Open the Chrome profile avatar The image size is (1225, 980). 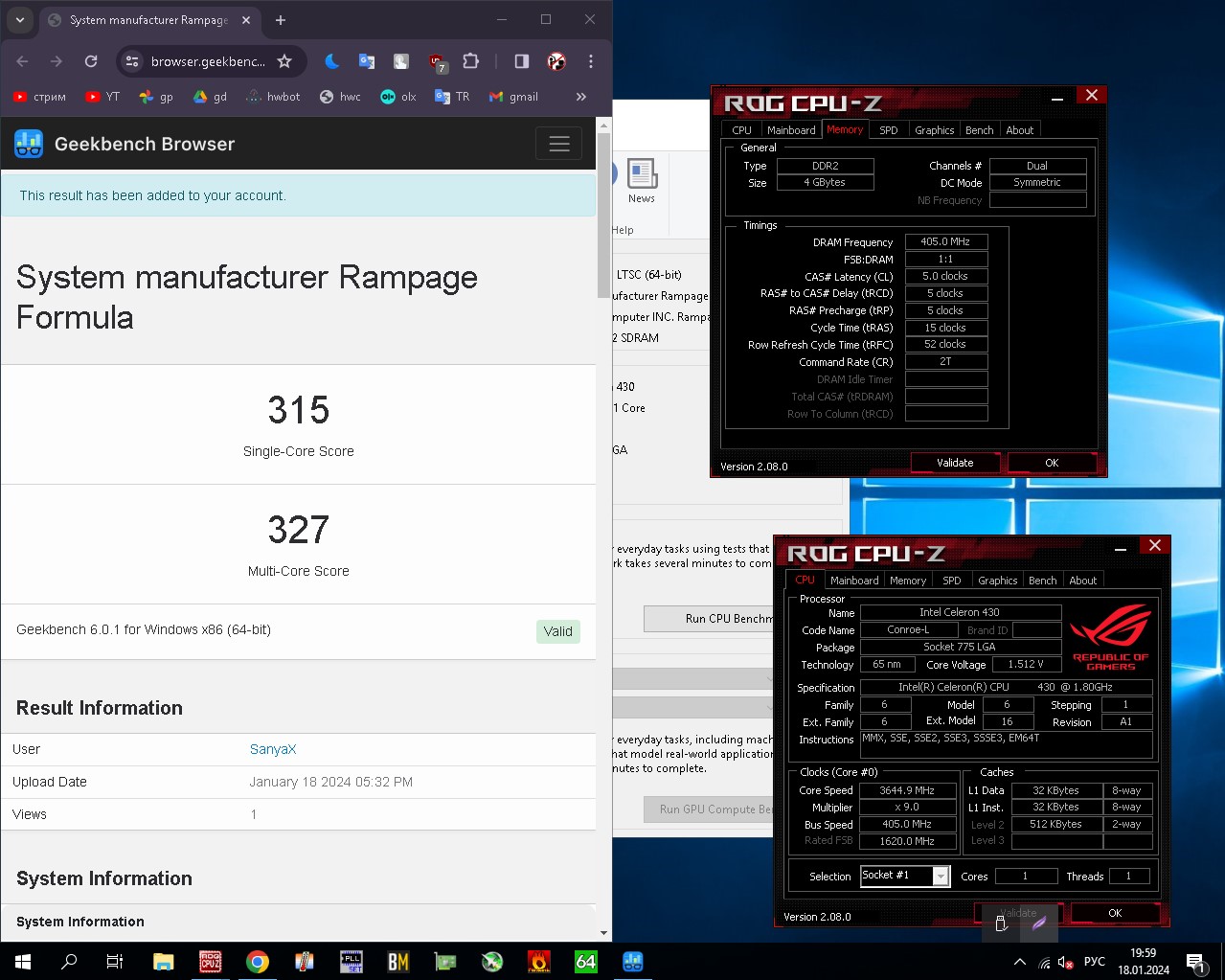pyautogui.click(x=556, y=61)
